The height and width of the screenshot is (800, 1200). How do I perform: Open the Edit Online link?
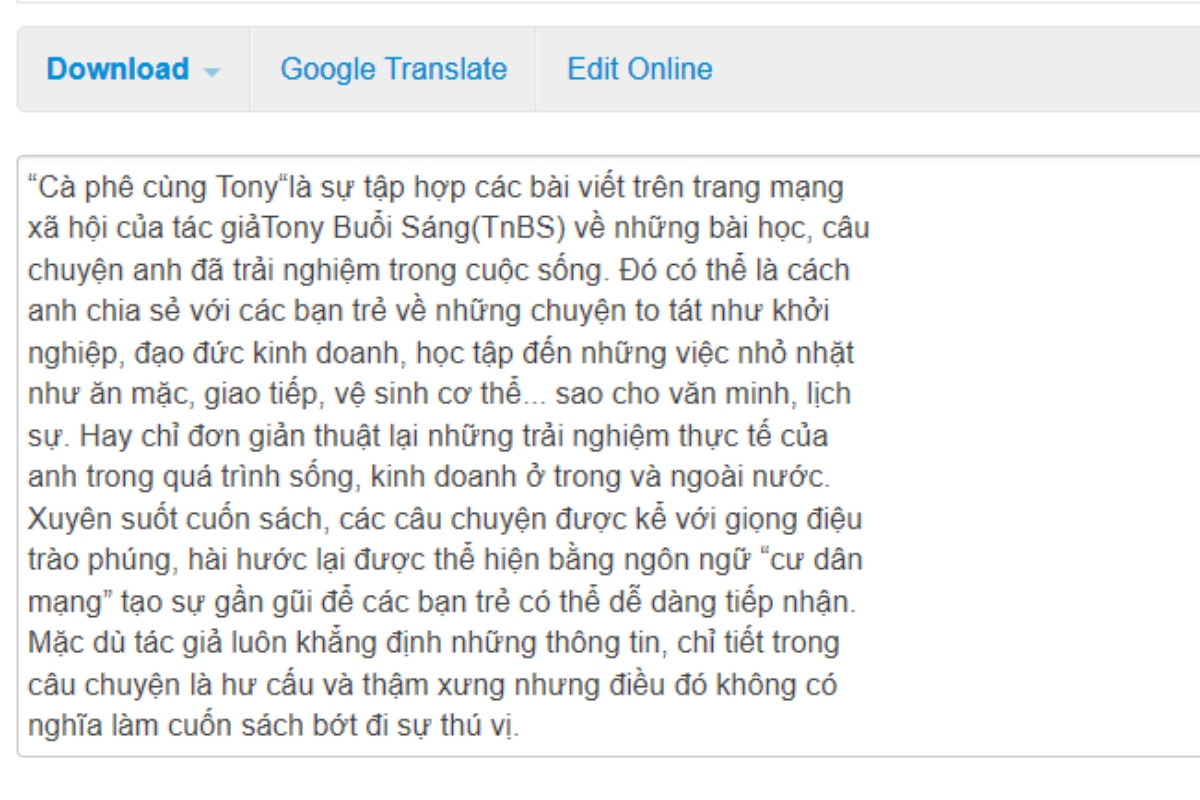click(640, 69)
